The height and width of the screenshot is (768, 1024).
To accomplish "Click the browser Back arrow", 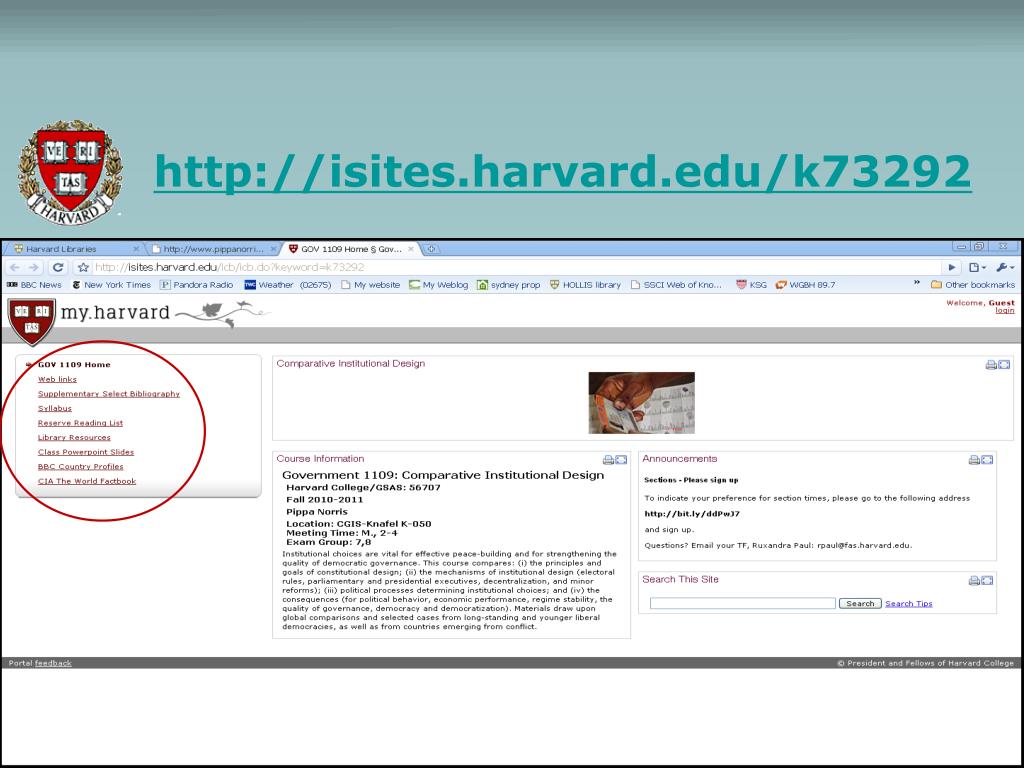I will (x=14, y=267).
